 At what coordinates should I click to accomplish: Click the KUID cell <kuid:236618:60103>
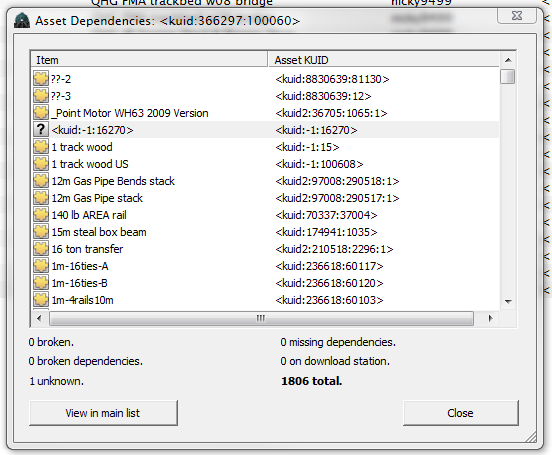click(x=329, y=300)
